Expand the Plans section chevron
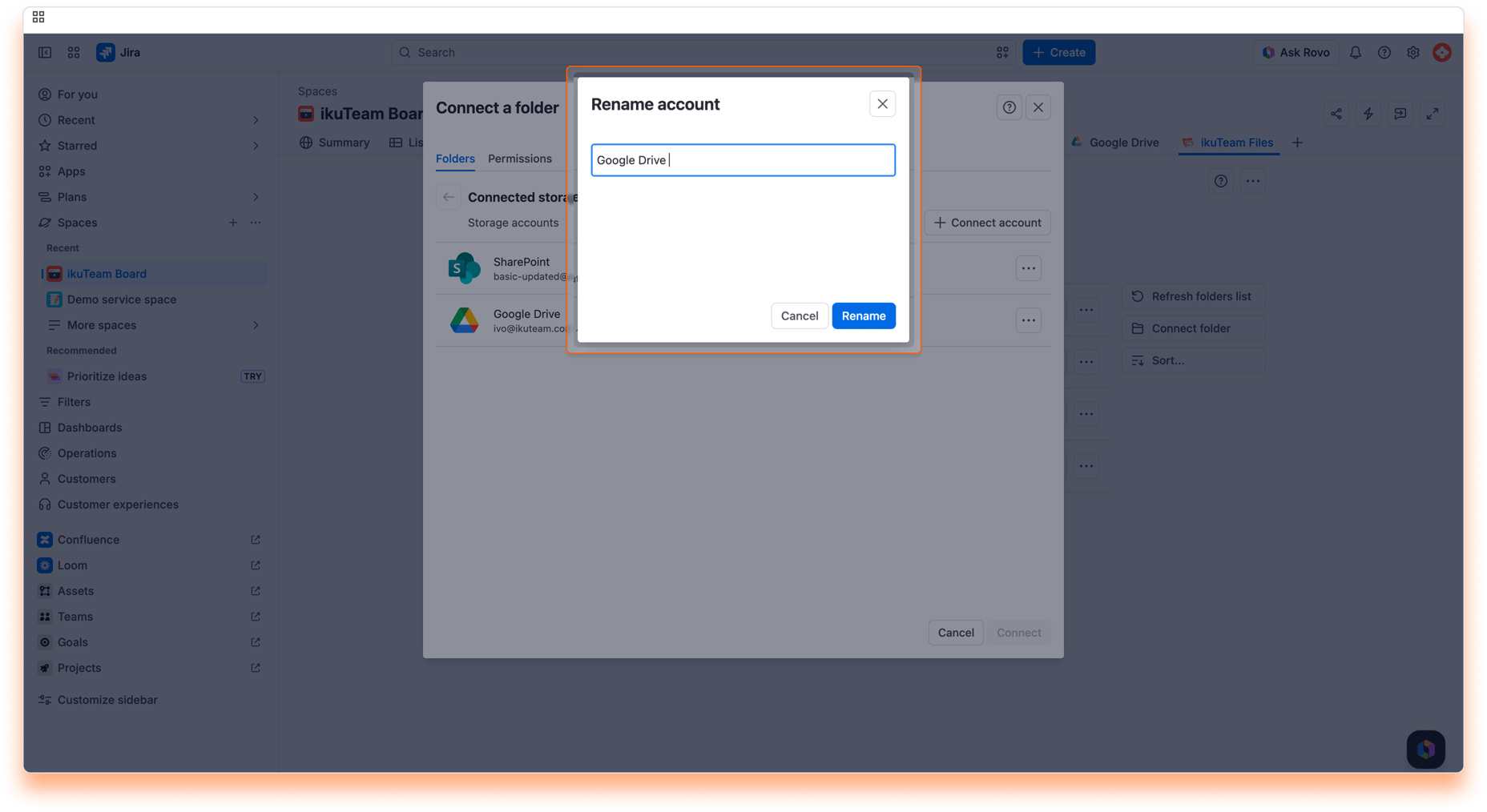Viewport: 1487px width, 812px height. coord(256,197)
